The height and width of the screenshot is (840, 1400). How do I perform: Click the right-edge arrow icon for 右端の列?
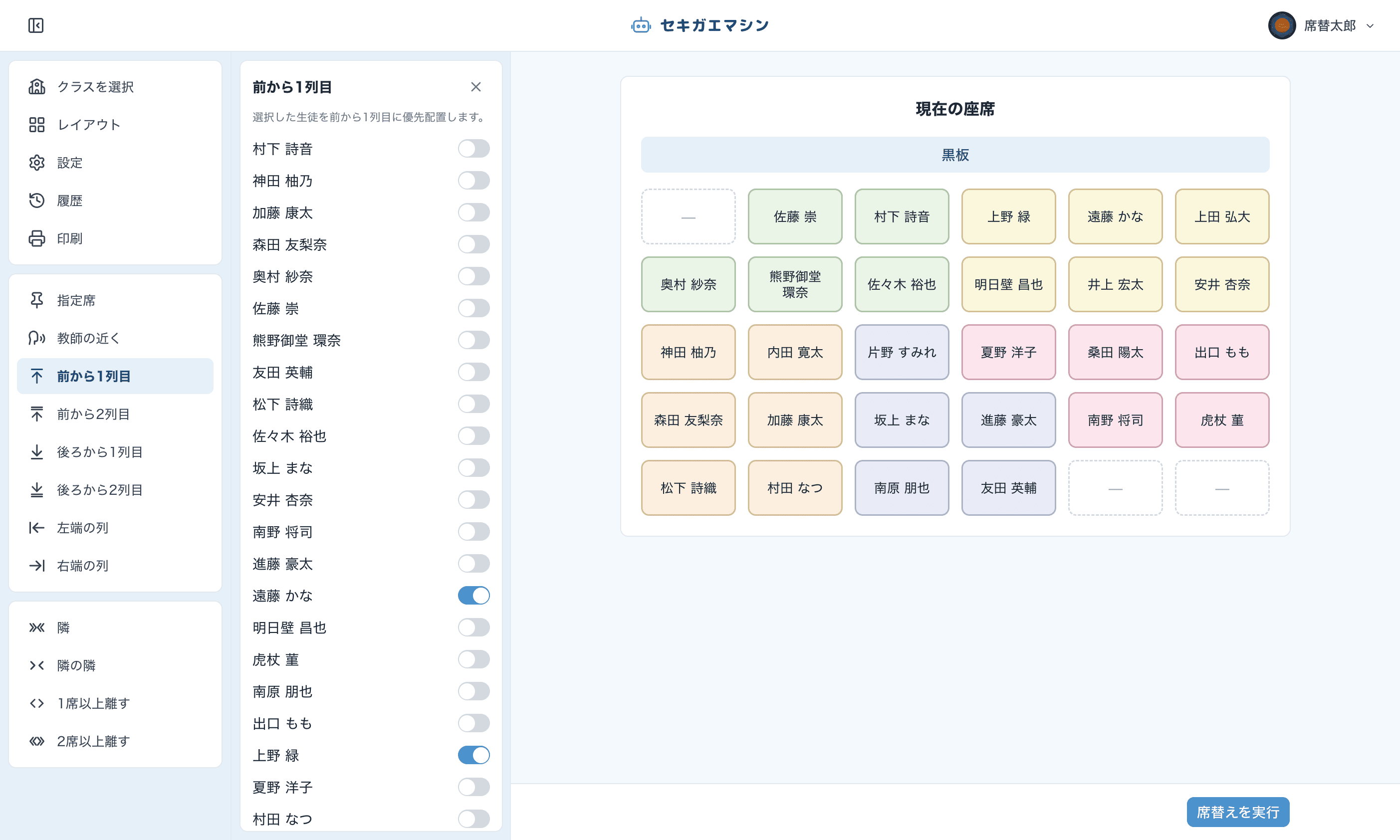[x=37, y=566]
